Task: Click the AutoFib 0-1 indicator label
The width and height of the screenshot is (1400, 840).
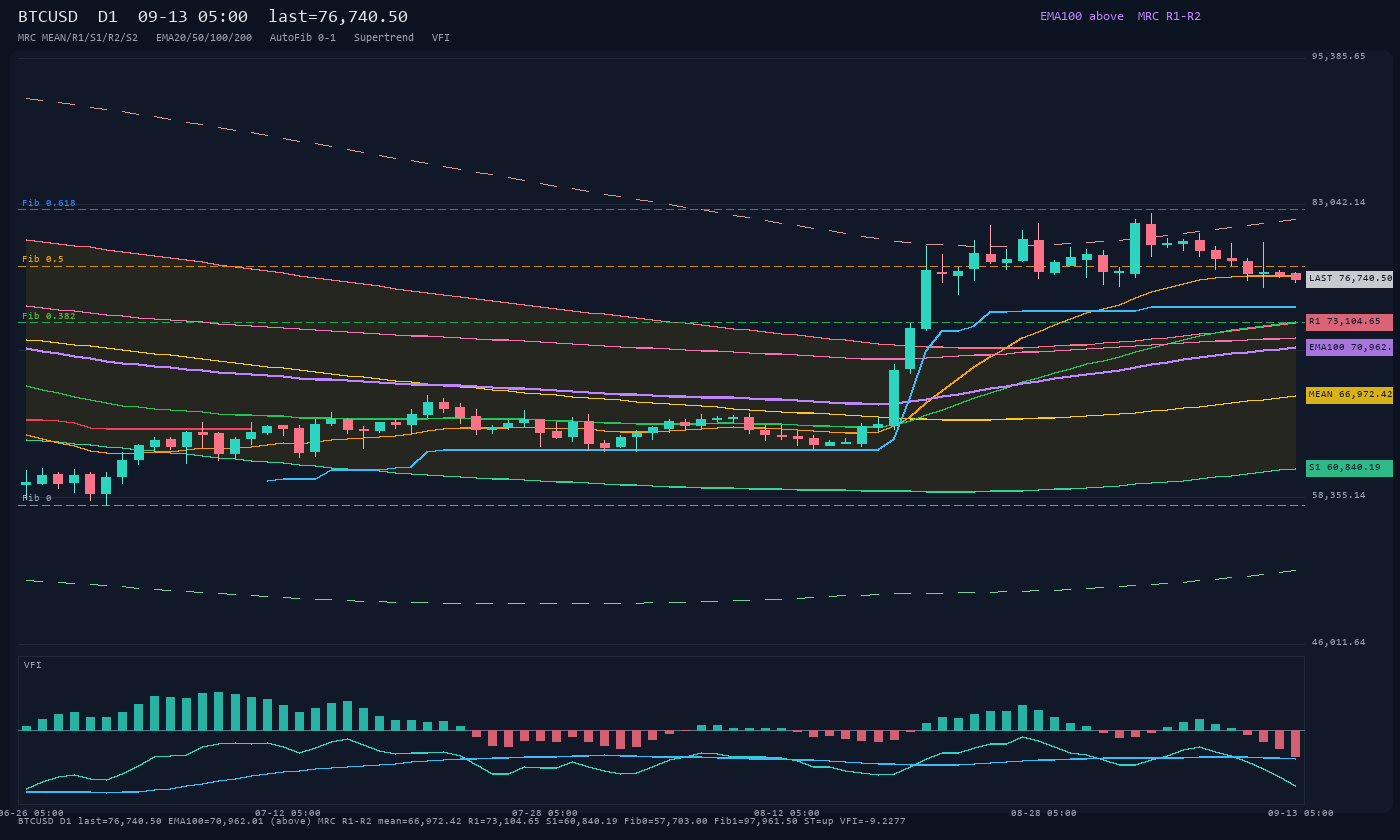Action: click(x=303, y=38)
